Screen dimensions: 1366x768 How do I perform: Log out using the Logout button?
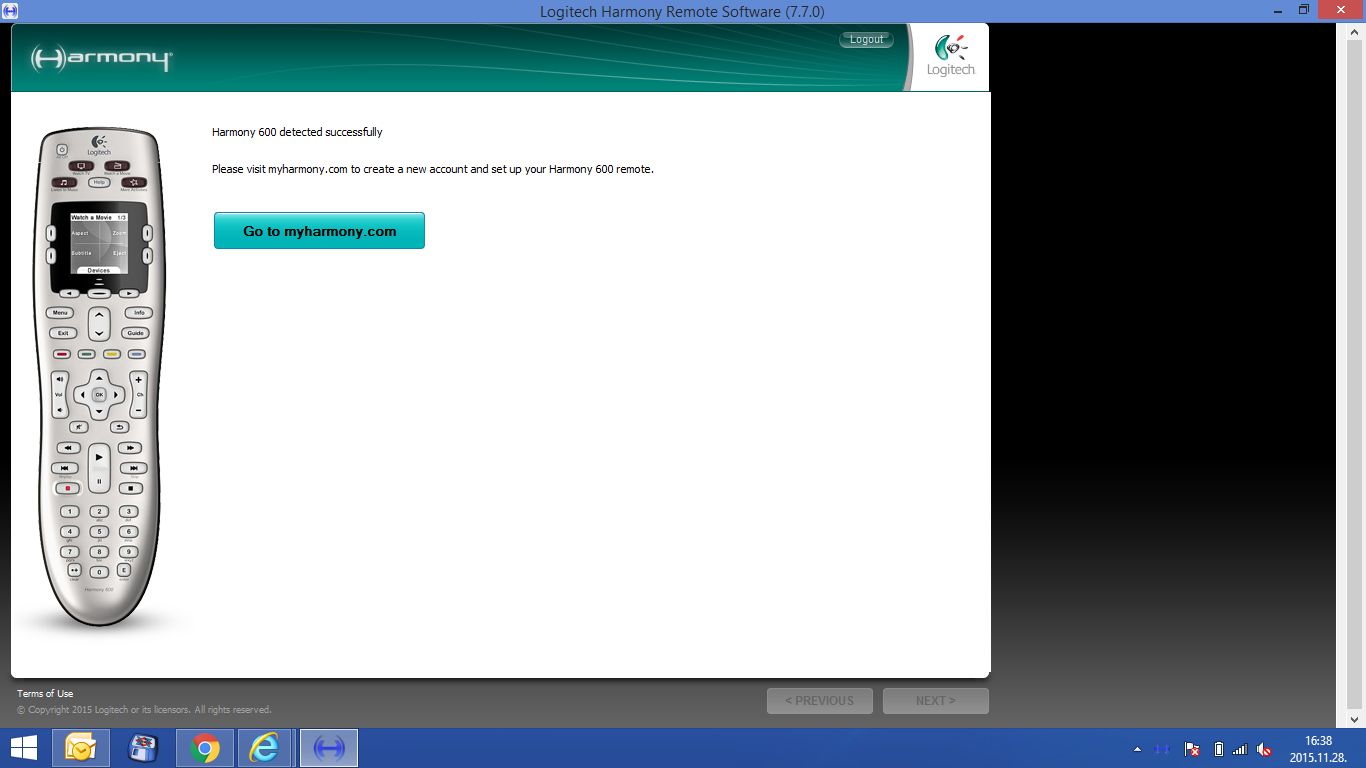[x=866, y=40]
